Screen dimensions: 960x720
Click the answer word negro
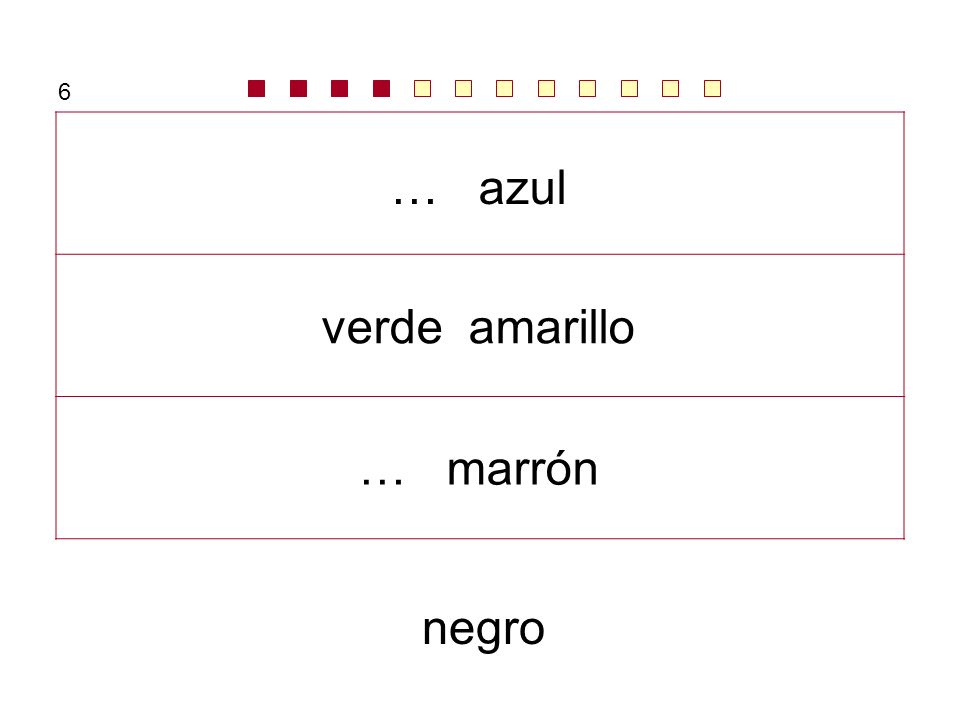484,631
